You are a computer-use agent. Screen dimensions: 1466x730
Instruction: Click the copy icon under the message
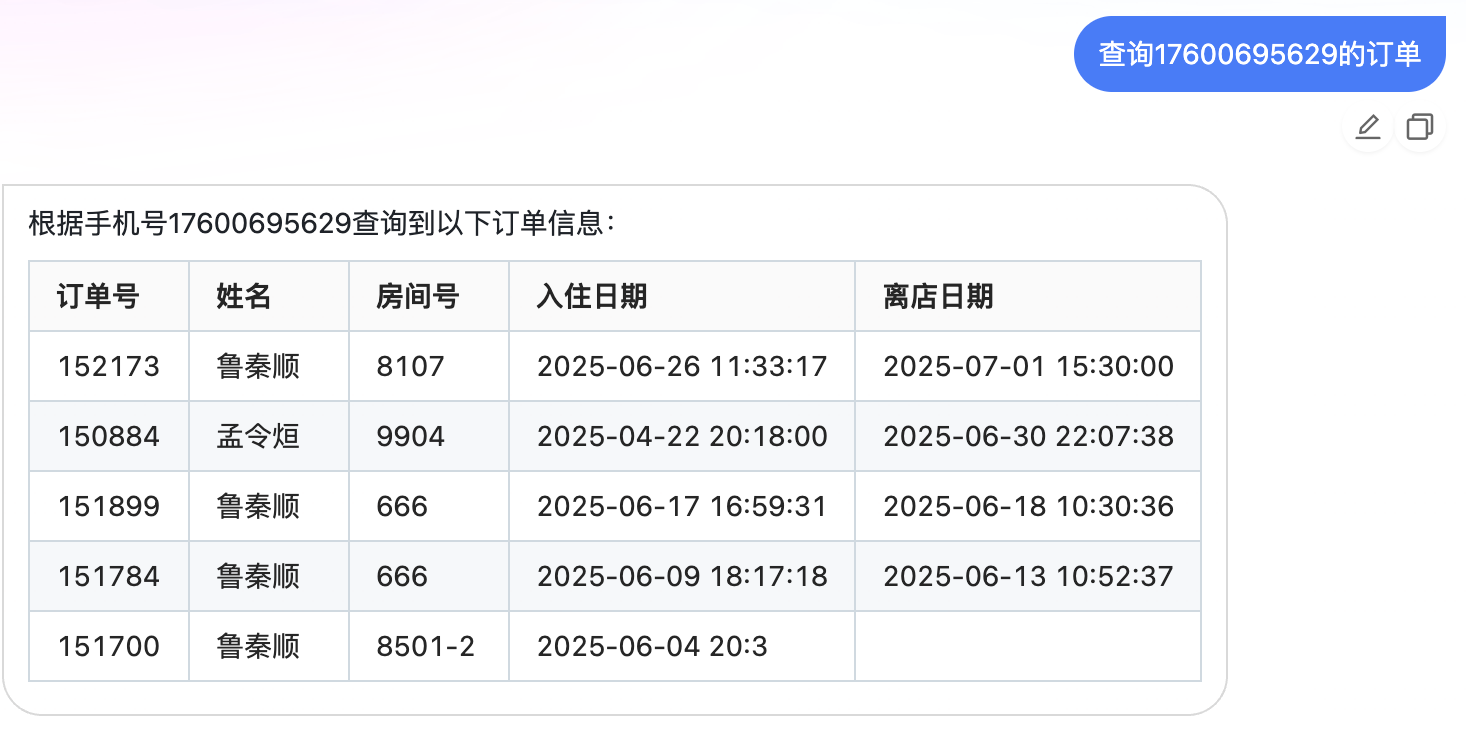pyautogui.click(x=1419, y=127)
